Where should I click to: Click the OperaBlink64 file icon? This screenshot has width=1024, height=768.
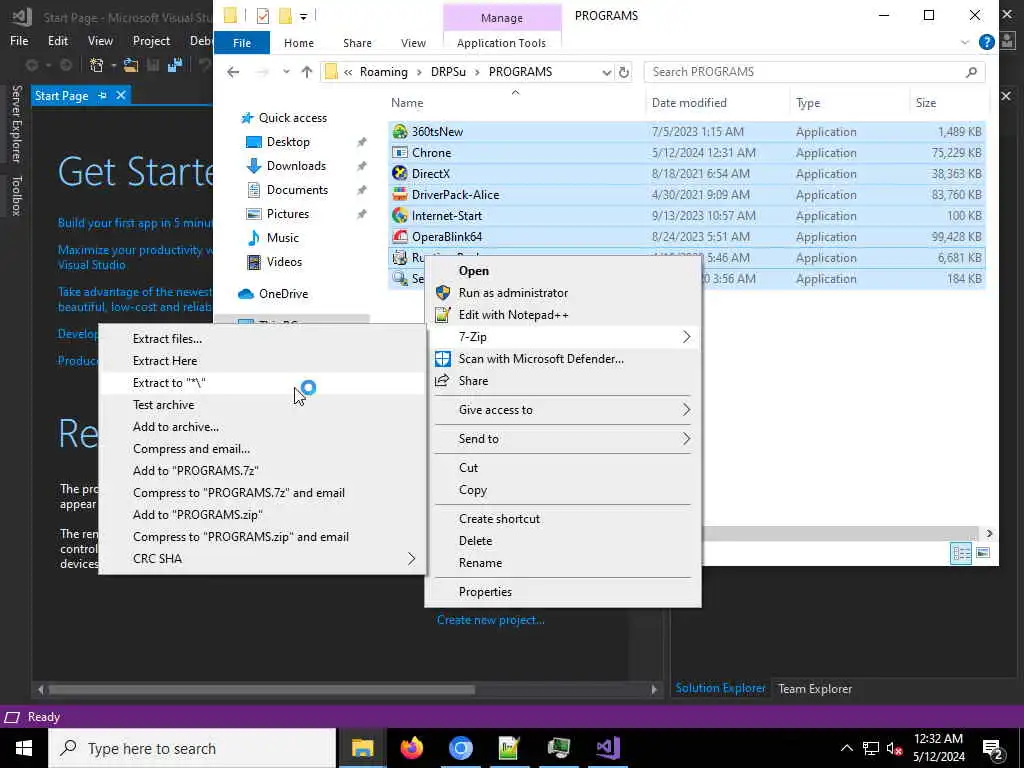tap(400, 236)
